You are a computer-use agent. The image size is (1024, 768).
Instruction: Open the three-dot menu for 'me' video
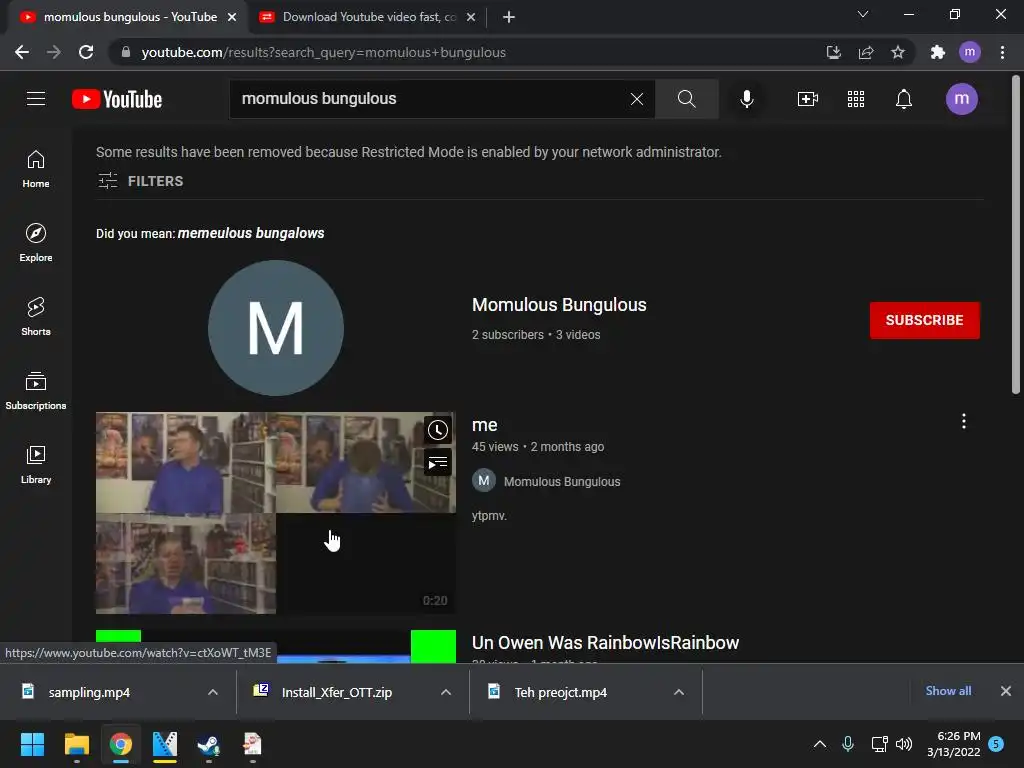click(963, 421)
